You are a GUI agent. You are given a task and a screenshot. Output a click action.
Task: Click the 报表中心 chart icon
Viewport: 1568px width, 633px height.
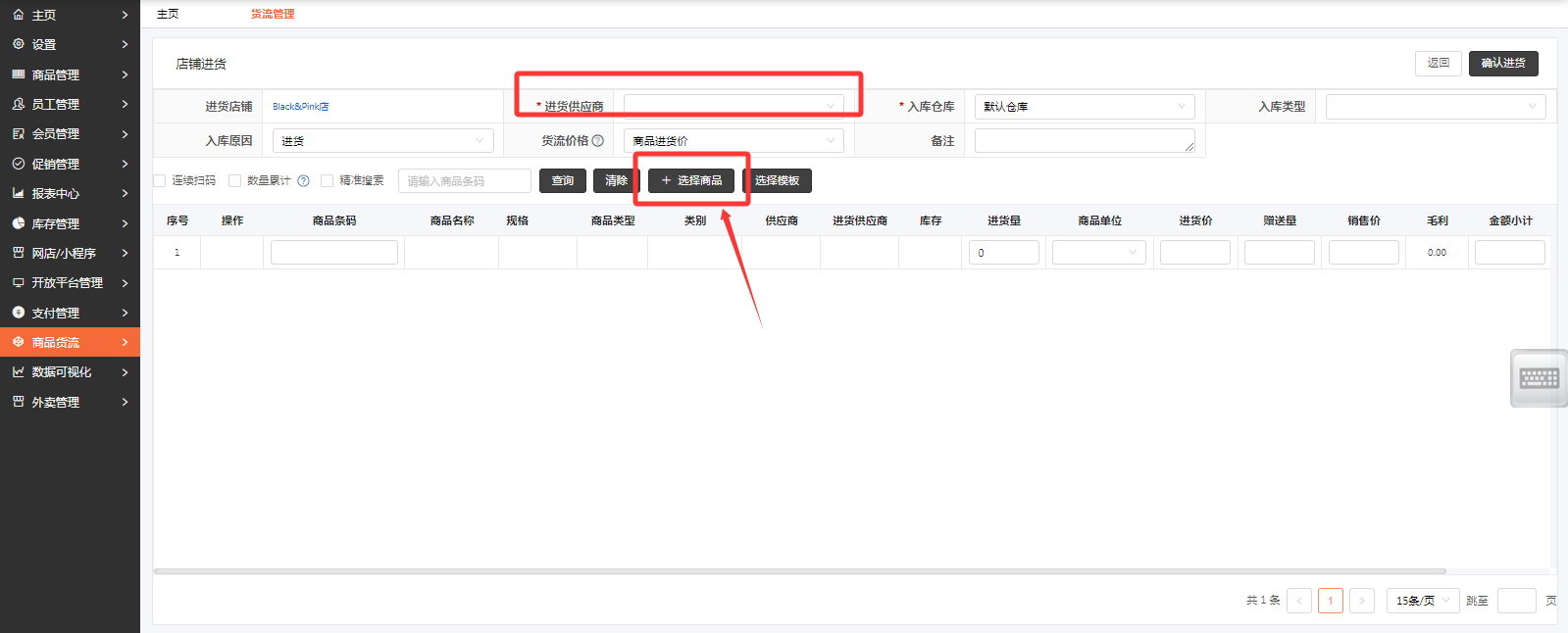pyautogui.click(x=18, y=193)
